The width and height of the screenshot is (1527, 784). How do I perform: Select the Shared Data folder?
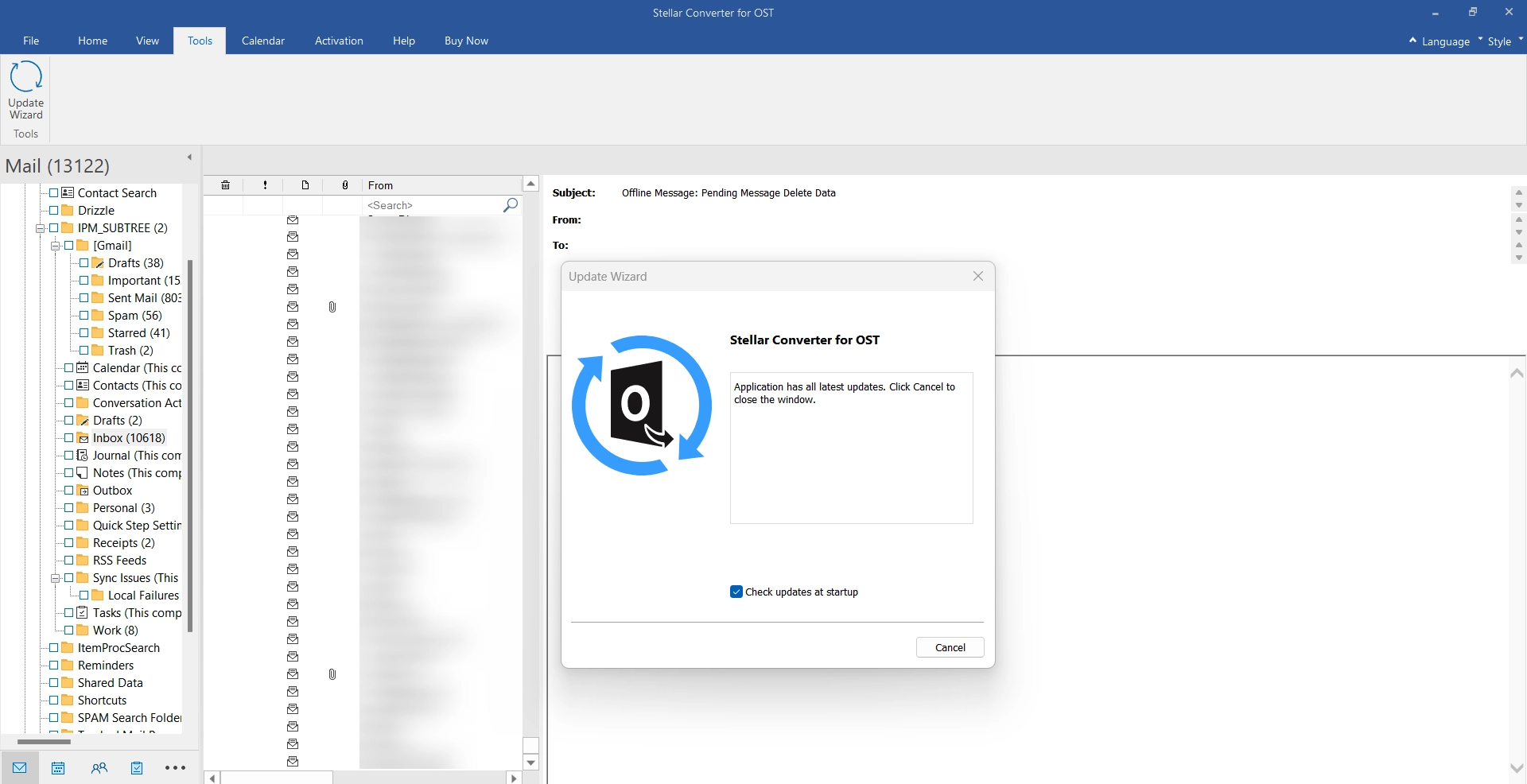click(110, 683)
